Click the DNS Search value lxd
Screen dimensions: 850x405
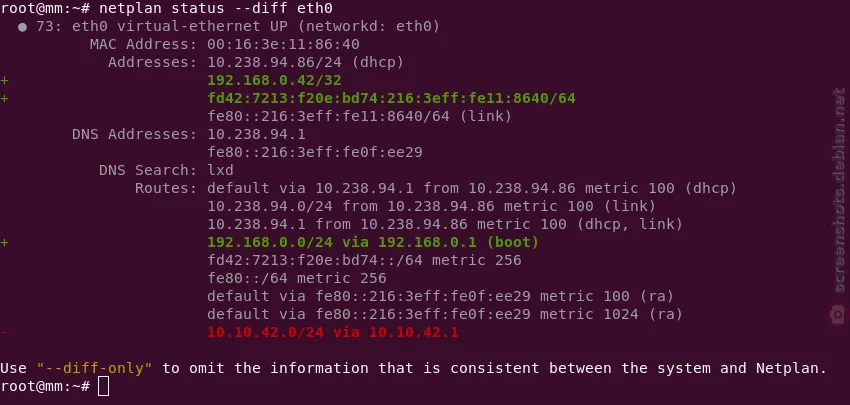[x=220, y=170]
